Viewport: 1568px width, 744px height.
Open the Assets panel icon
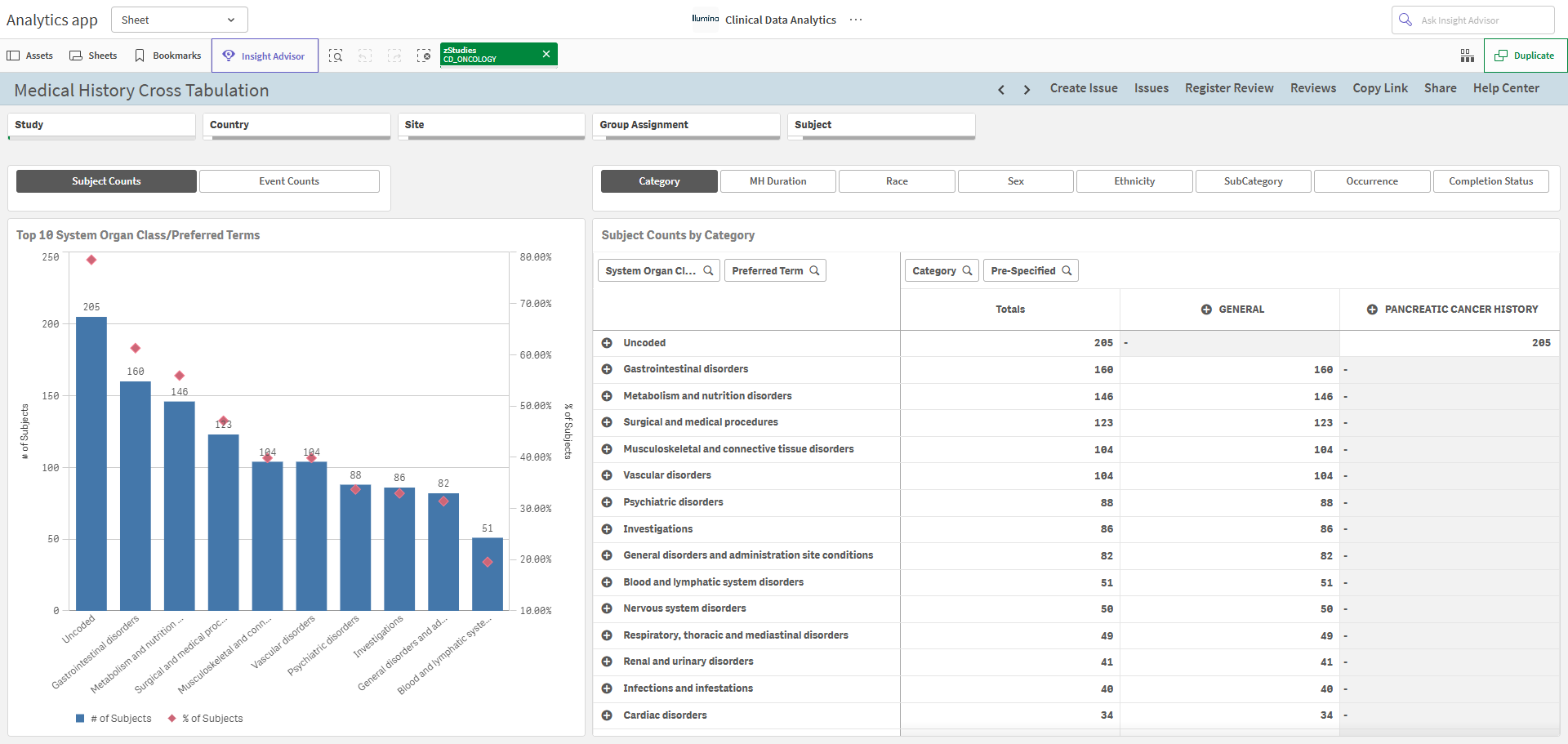tap(13, 56)
